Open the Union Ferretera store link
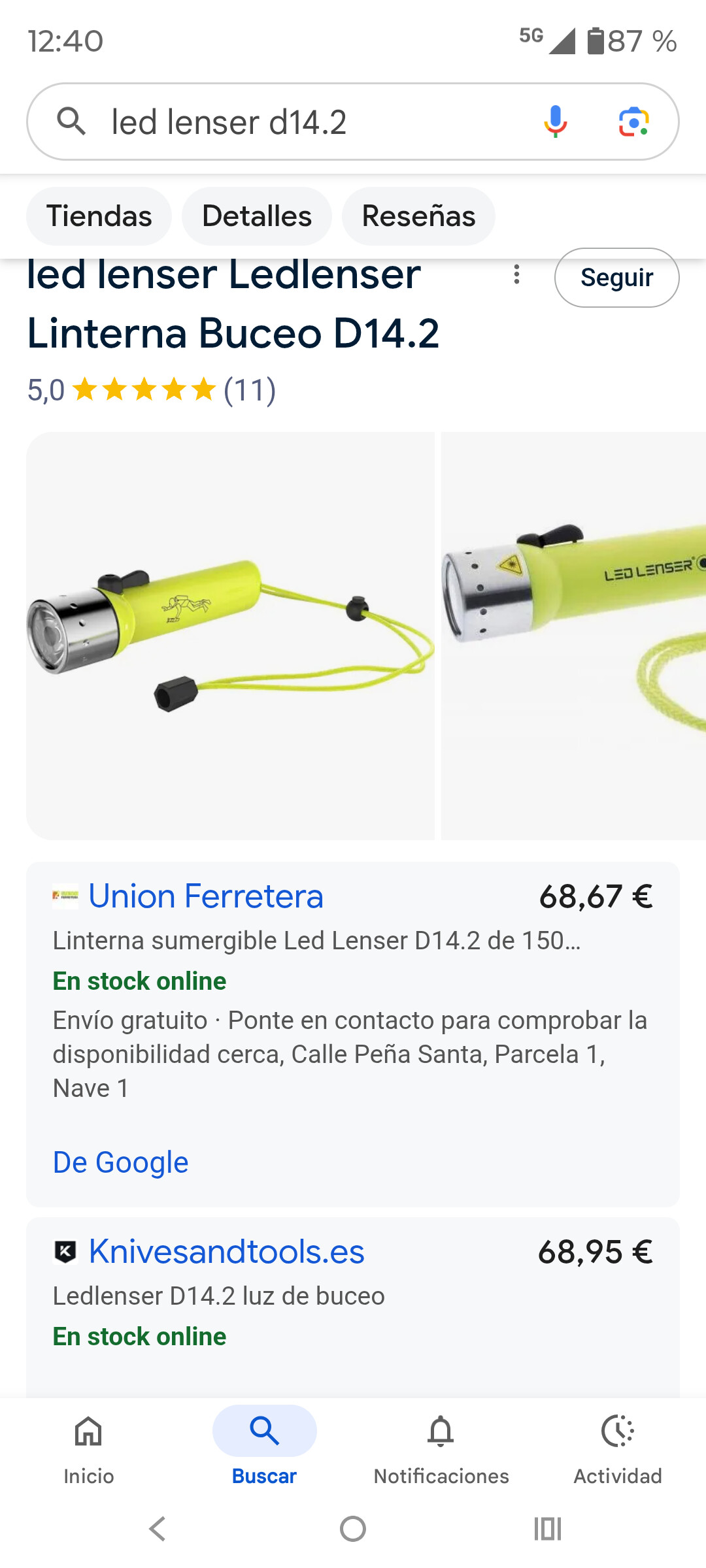Screen dimensions: 706x1568 click(206, 896)
